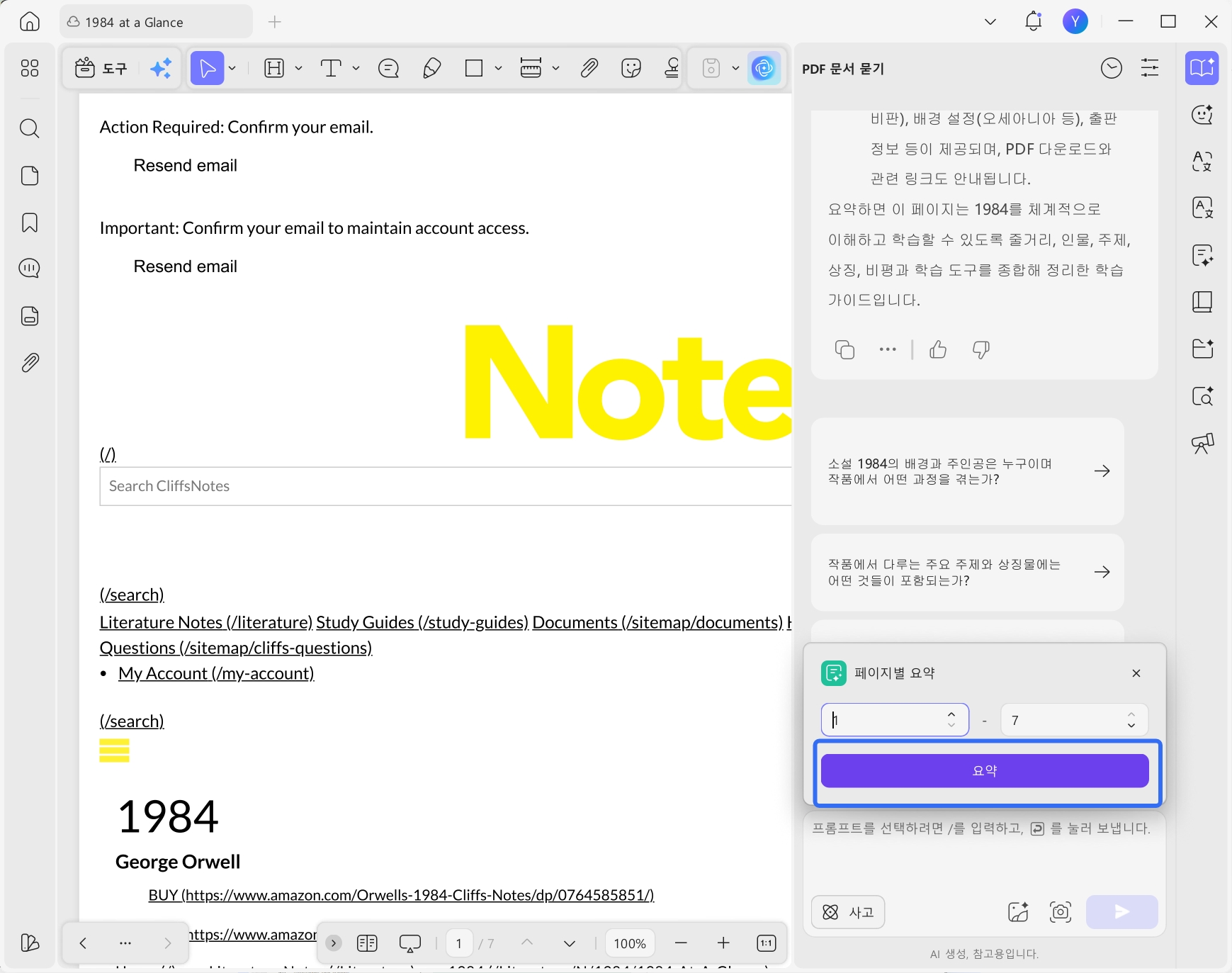Increase the start page number stepper

pos(951,714)
